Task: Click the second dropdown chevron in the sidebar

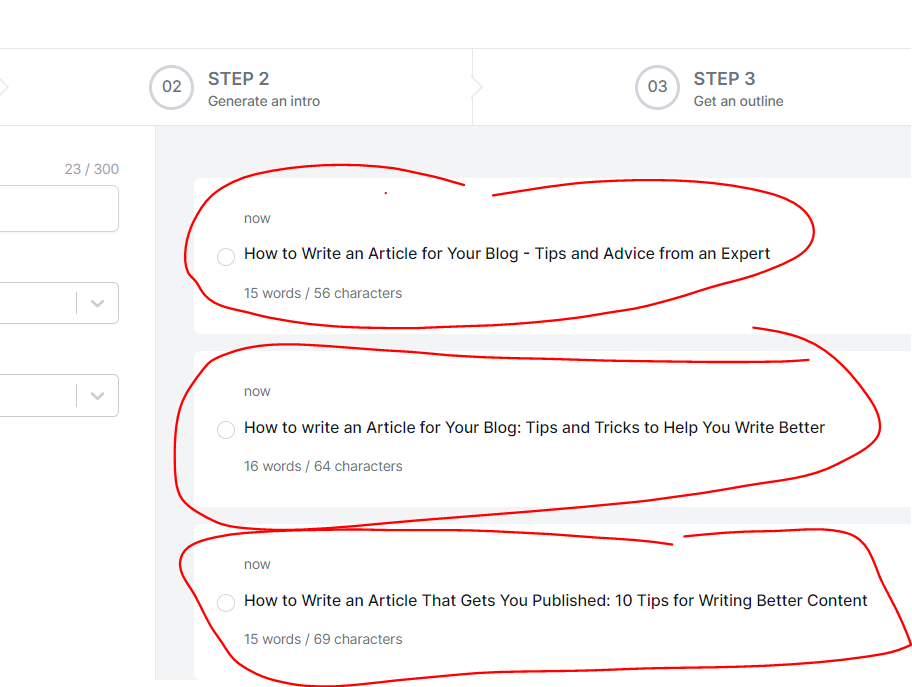Action: point(98,395)
